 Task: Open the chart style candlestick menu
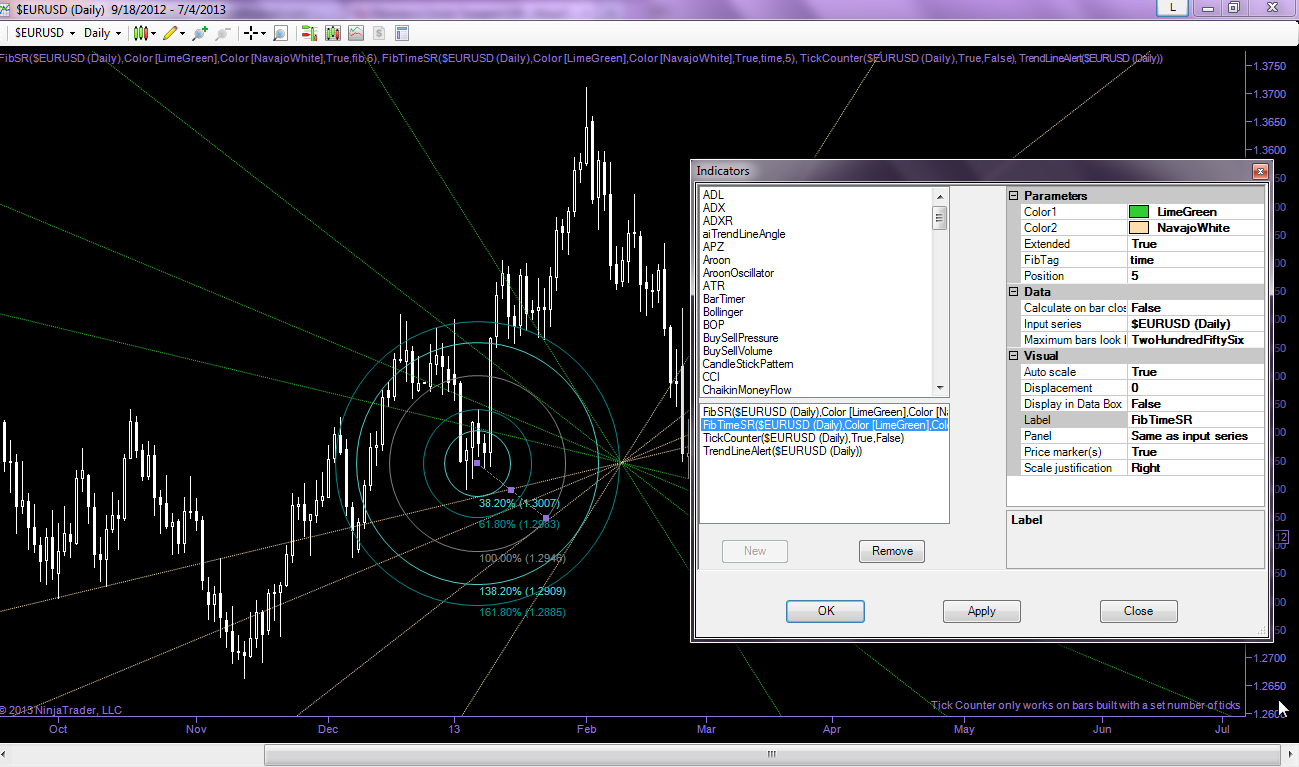(145, 33)
